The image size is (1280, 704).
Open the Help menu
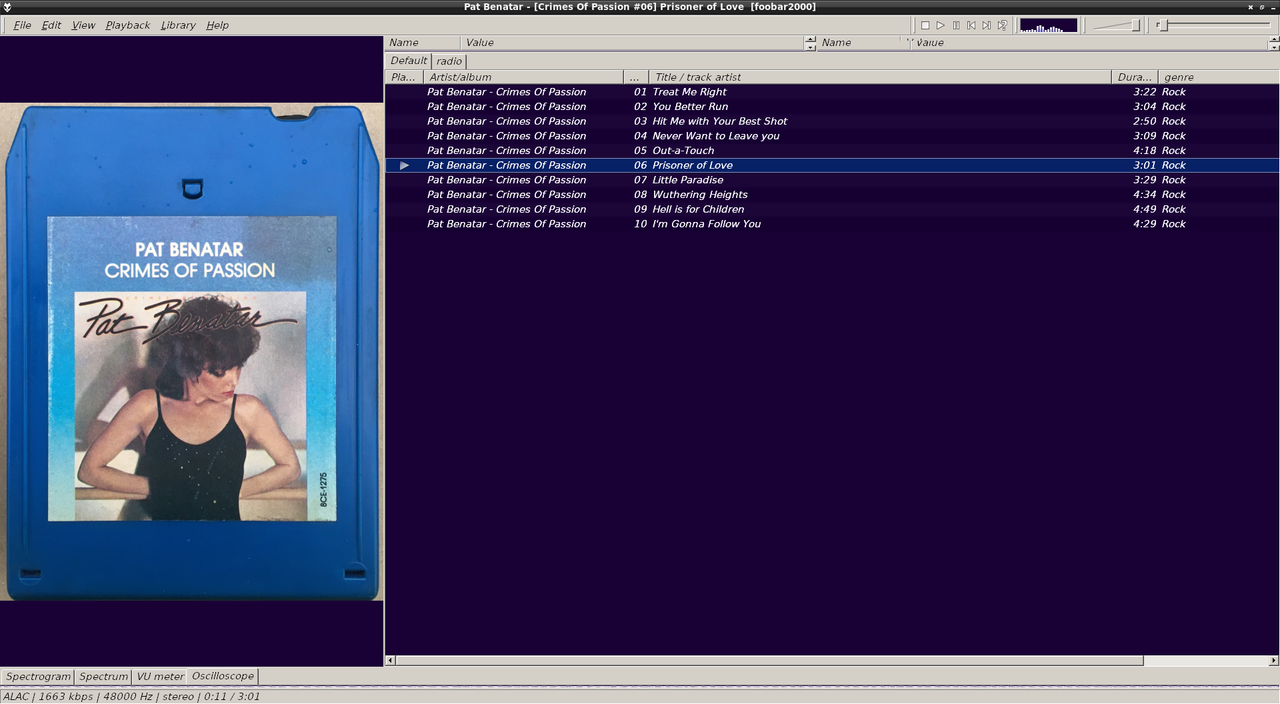tap(217, 25)
